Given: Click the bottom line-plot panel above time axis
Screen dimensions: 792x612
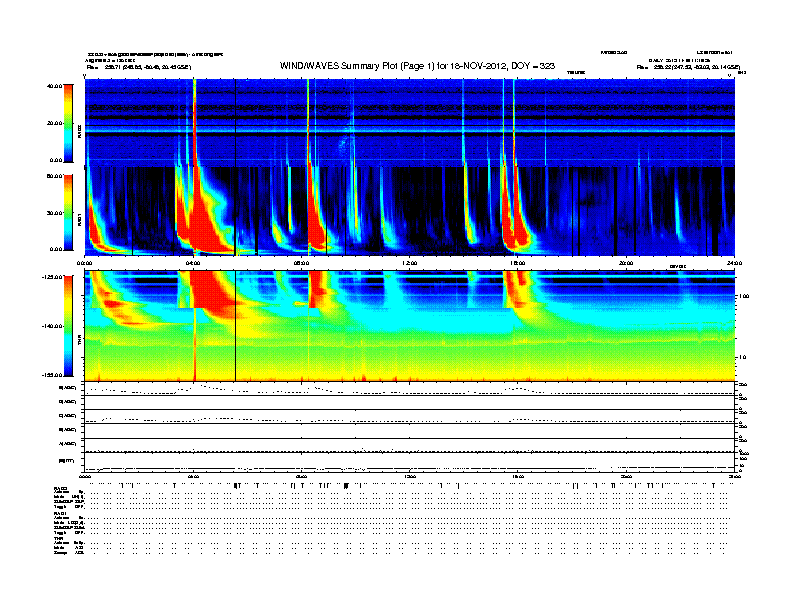Looking at the screenshot, I should (409, 462).
